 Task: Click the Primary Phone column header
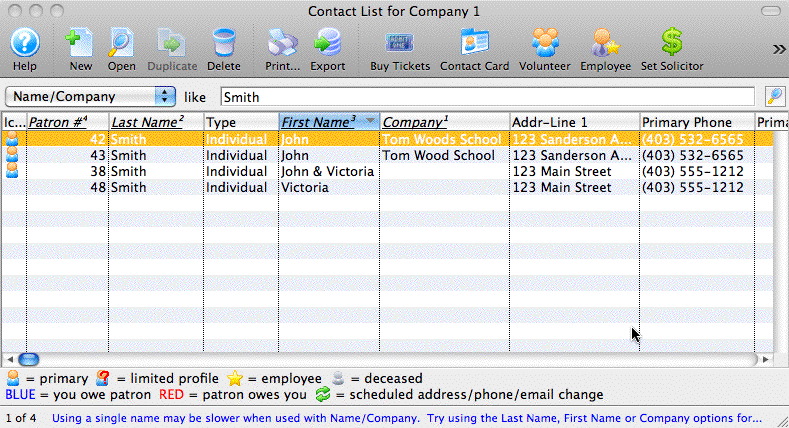(697, 122)
